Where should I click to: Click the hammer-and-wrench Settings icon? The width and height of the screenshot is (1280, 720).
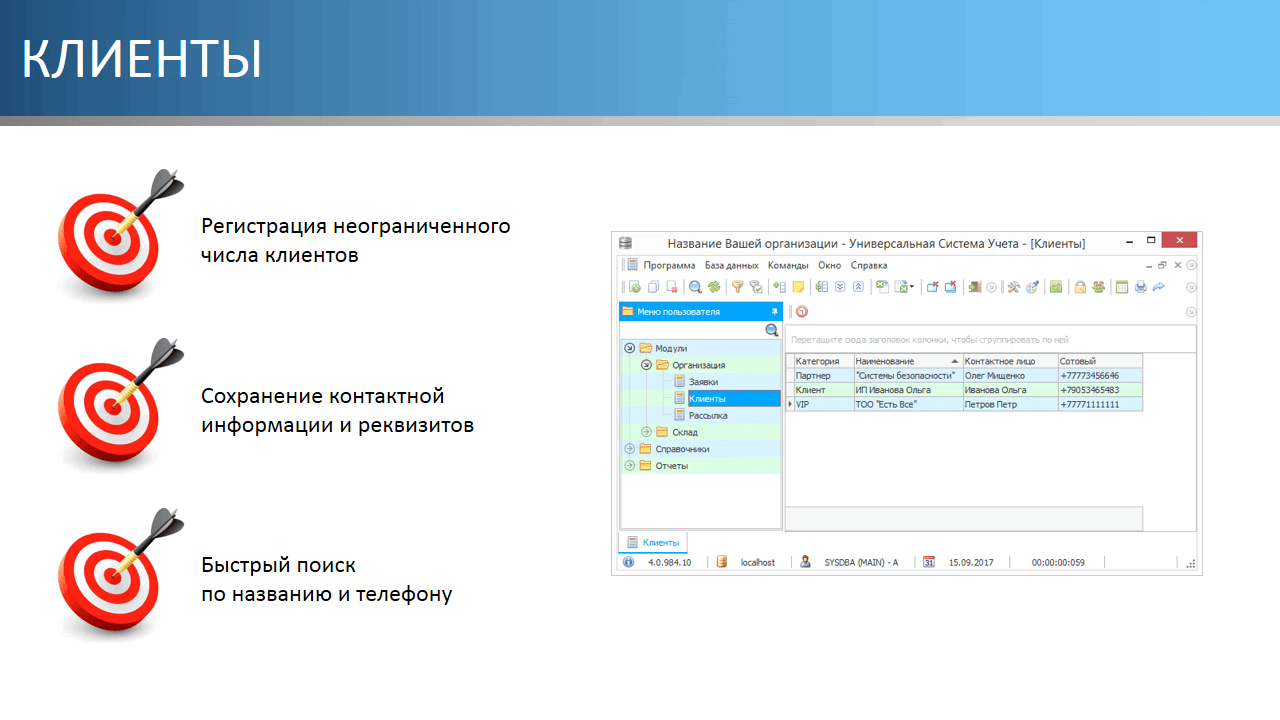[1013, 287]
